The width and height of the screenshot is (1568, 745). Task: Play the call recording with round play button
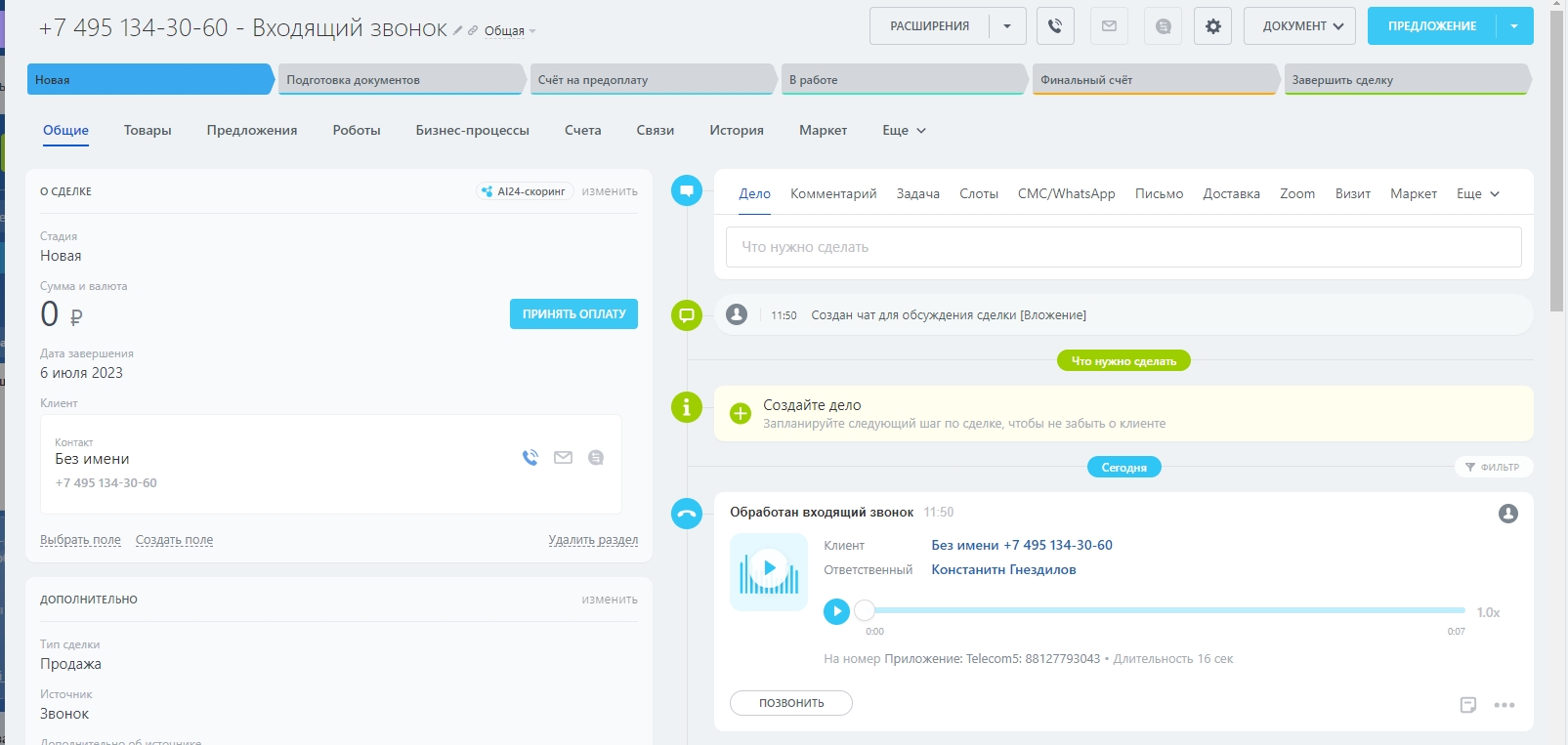836,611
